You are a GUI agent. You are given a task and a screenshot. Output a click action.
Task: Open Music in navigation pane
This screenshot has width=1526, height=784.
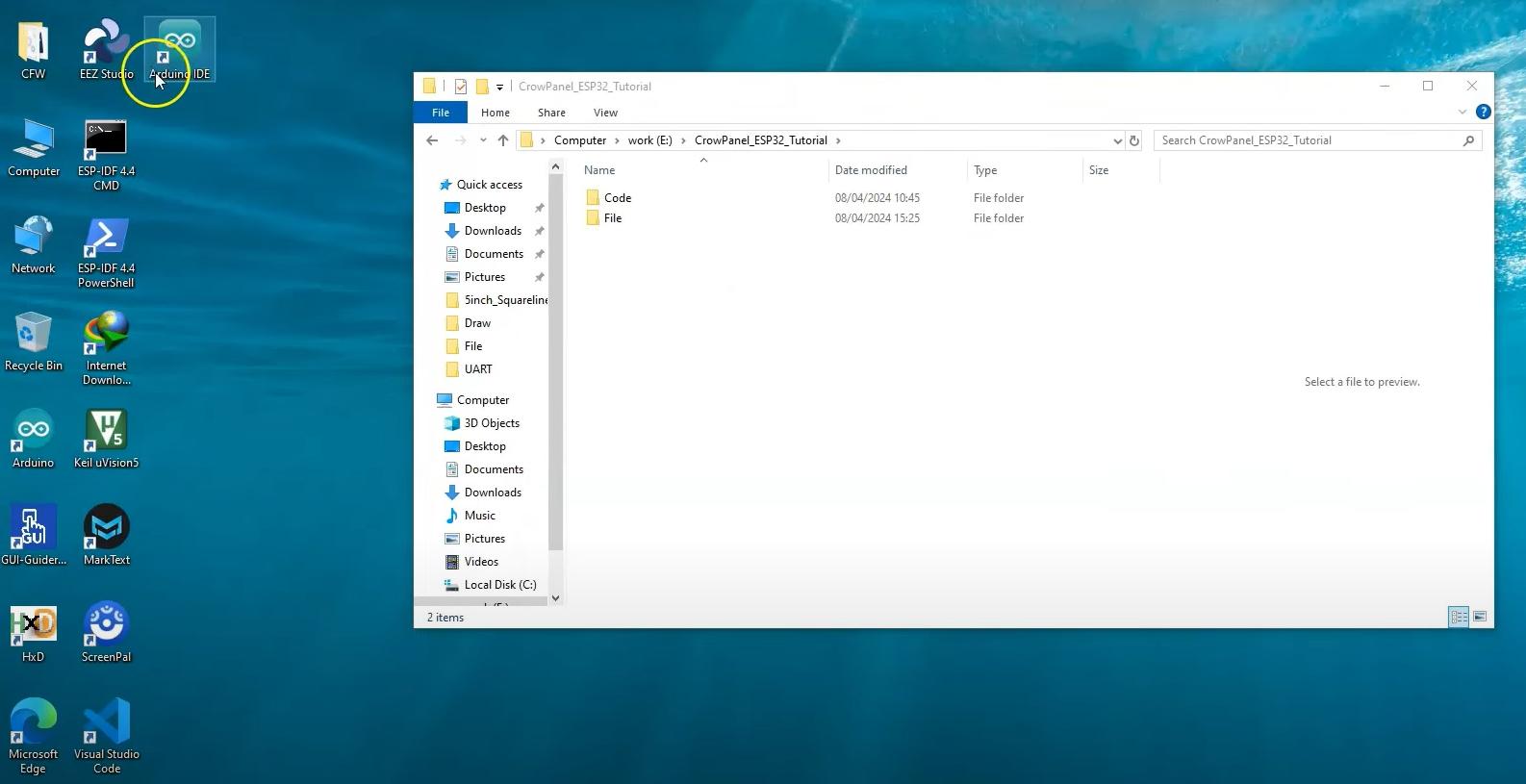[480, 516]
